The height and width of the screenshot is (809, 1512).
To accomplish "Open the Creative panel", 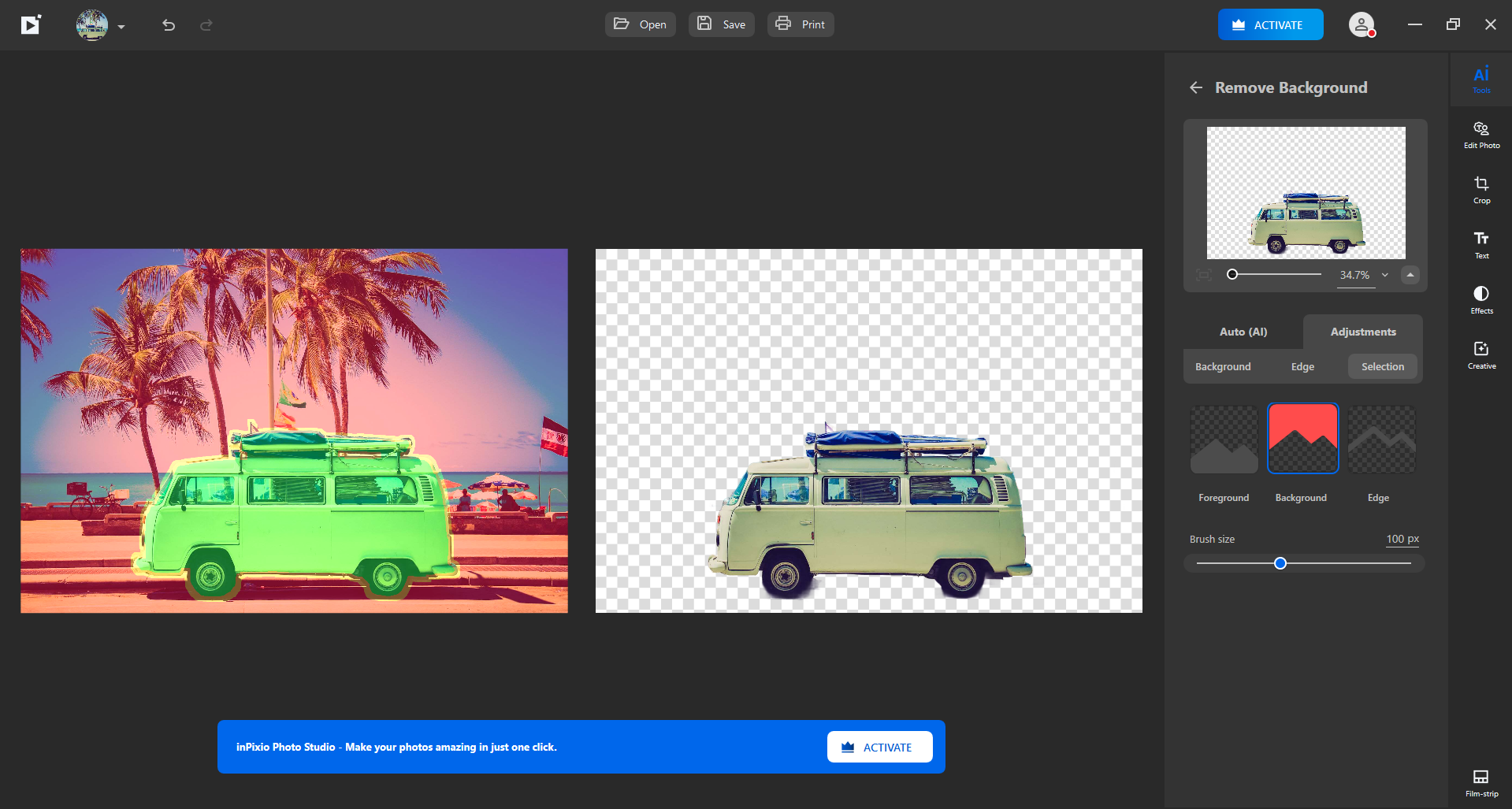I will click(x=1481, y=354).
